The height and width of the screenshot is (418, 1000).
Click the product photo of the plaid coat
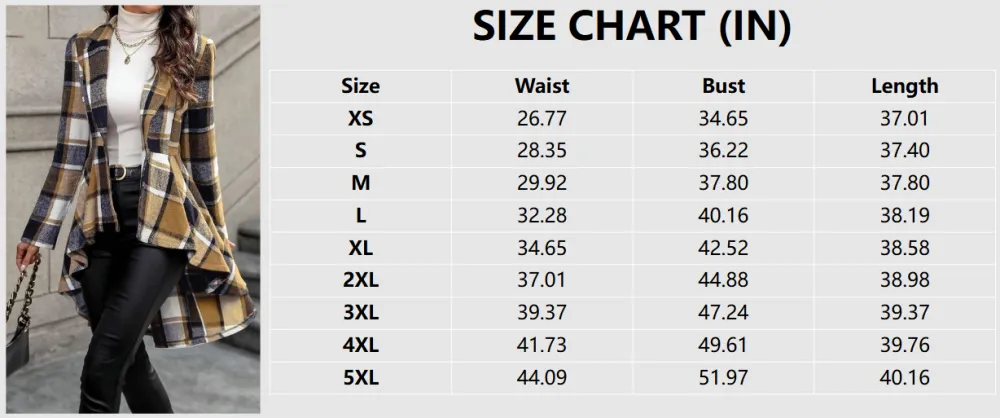click(133, 208)
